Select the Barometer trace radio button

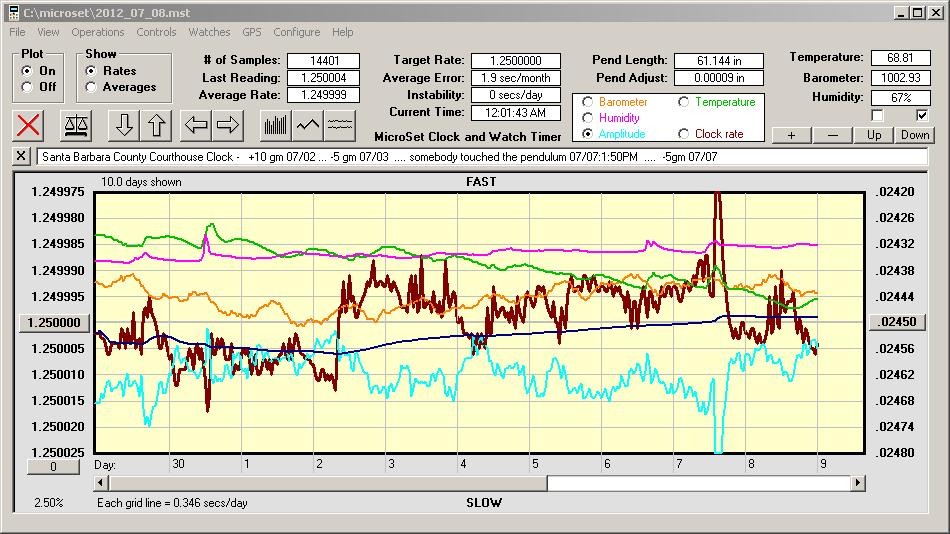click(587, 102)
